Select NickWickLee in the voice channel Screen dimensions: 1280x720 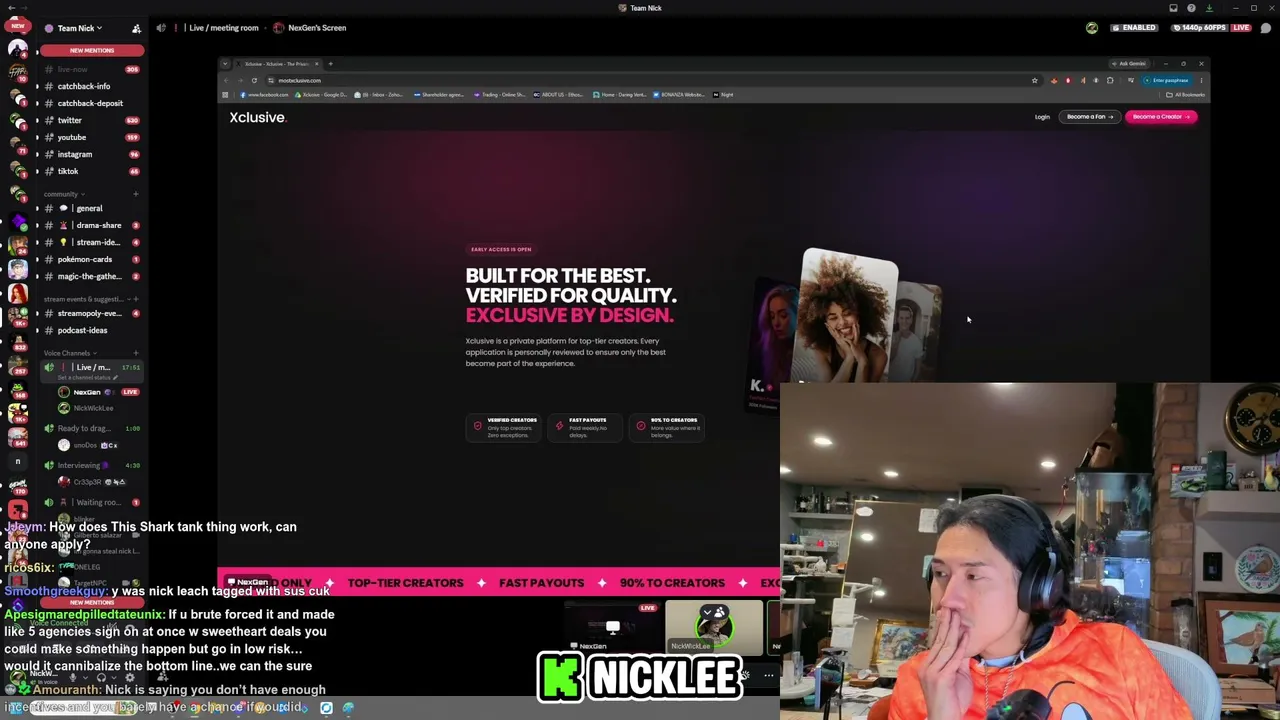[x=98, y=408]
